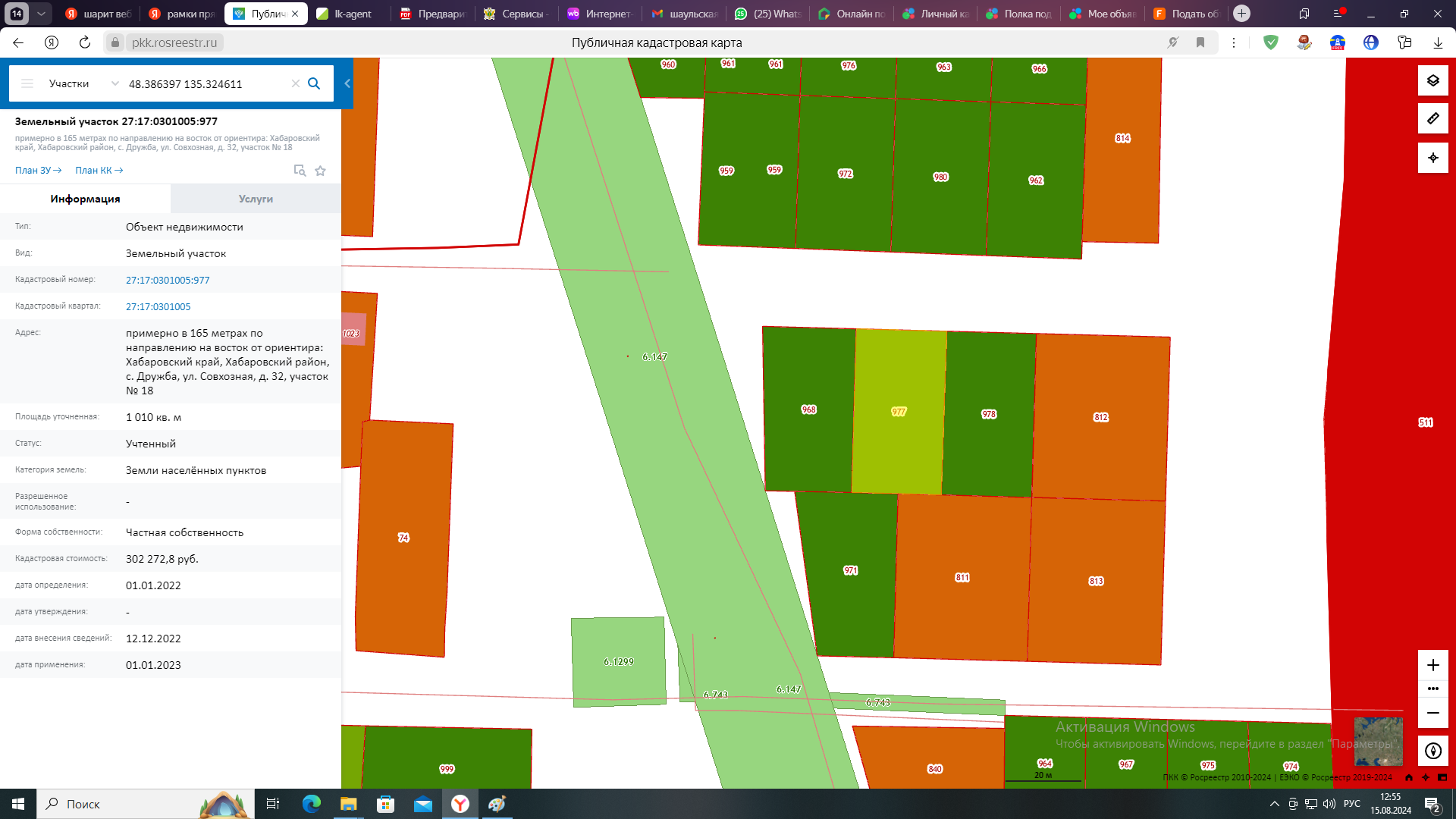Click cadastral quarter 27:17:0301005 link
The image size is (1456, 819).
point(158,306)
